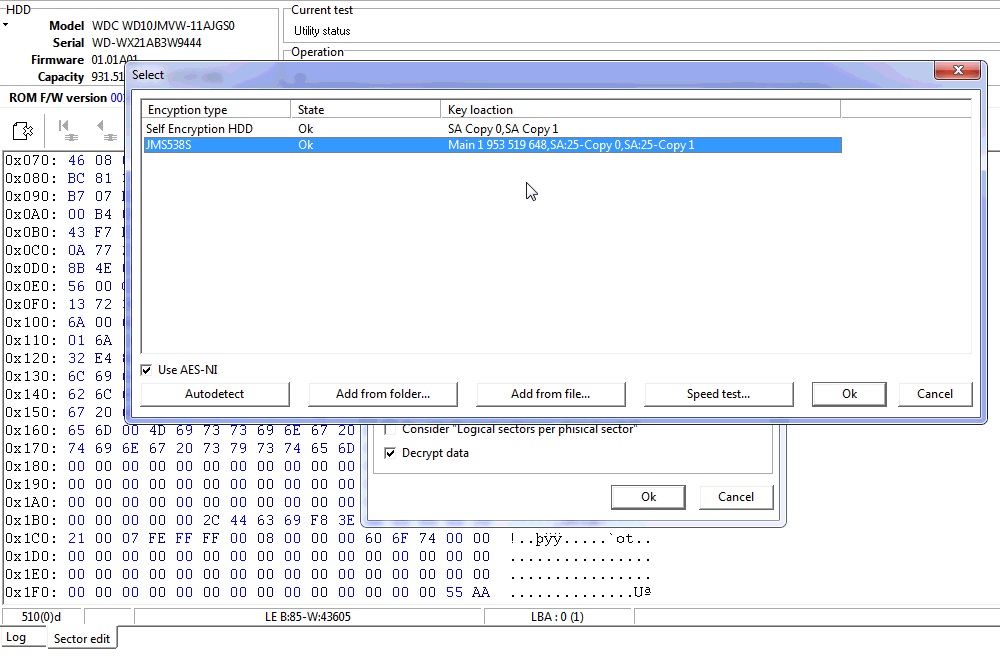Click status bar LBA : 0 (1) field
Screen dimensions: 1000x656
coord(557,617)
